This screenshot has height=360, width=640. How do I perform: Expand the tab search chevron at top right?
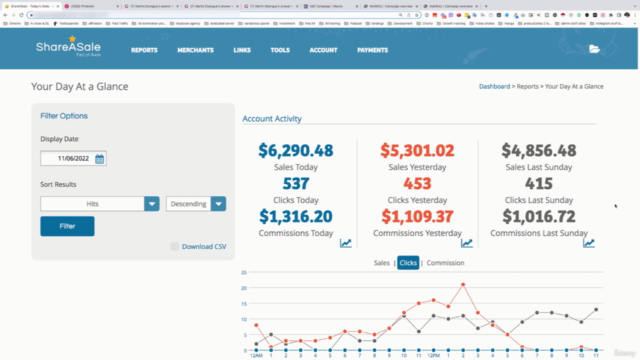tap(635, 6)
